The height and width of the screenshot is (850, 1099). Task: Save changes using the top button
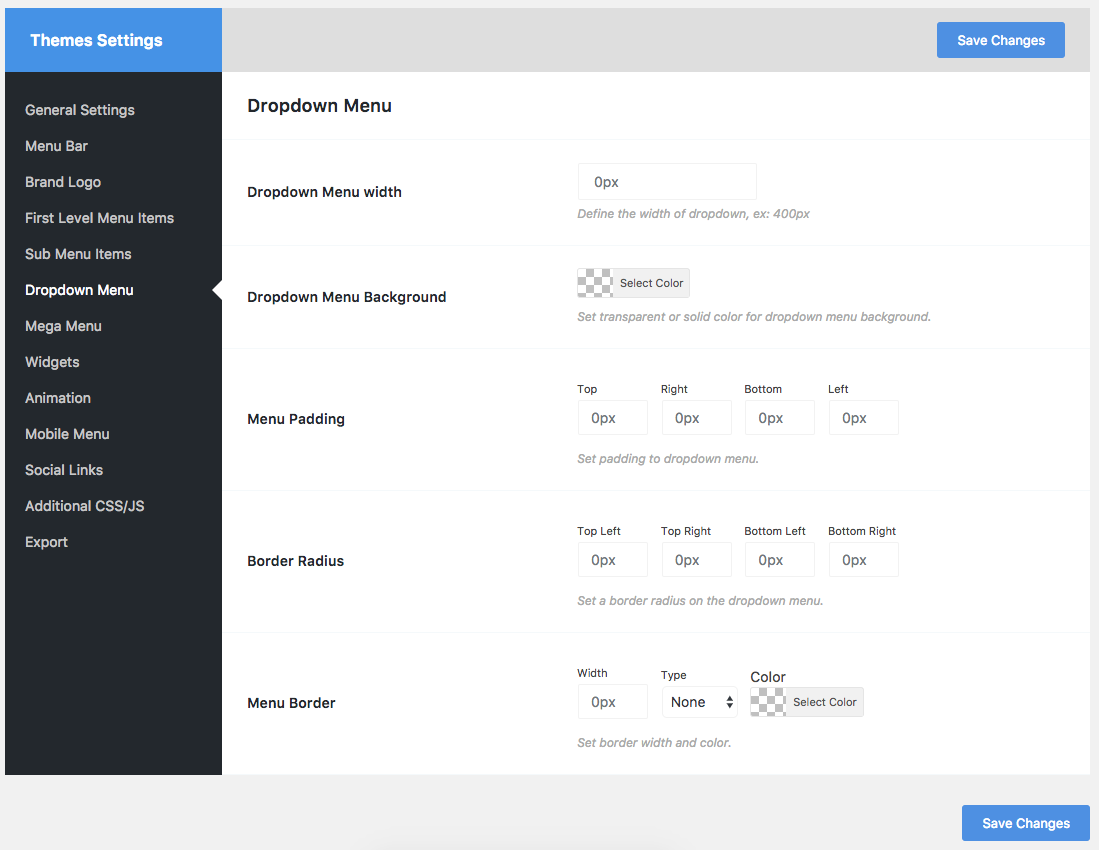pyautogui.click(x=1000, y=40)
